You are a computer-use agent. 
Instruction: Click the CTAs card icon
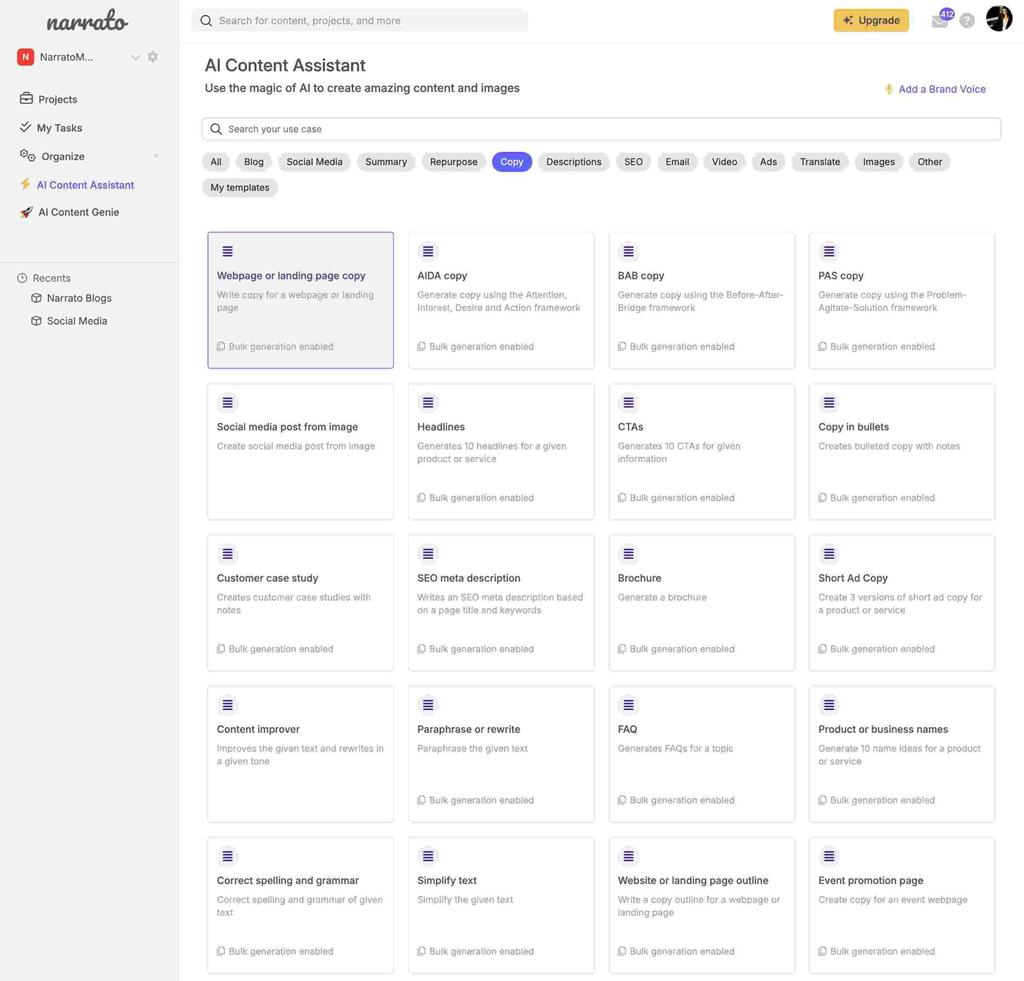[x=628, y=402]
